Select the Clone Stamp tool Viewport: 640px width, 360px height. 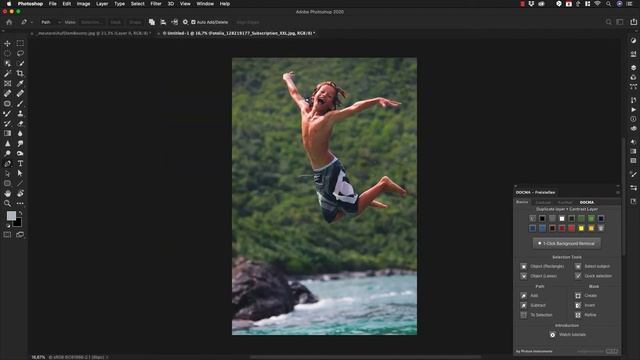coord(20,113)
